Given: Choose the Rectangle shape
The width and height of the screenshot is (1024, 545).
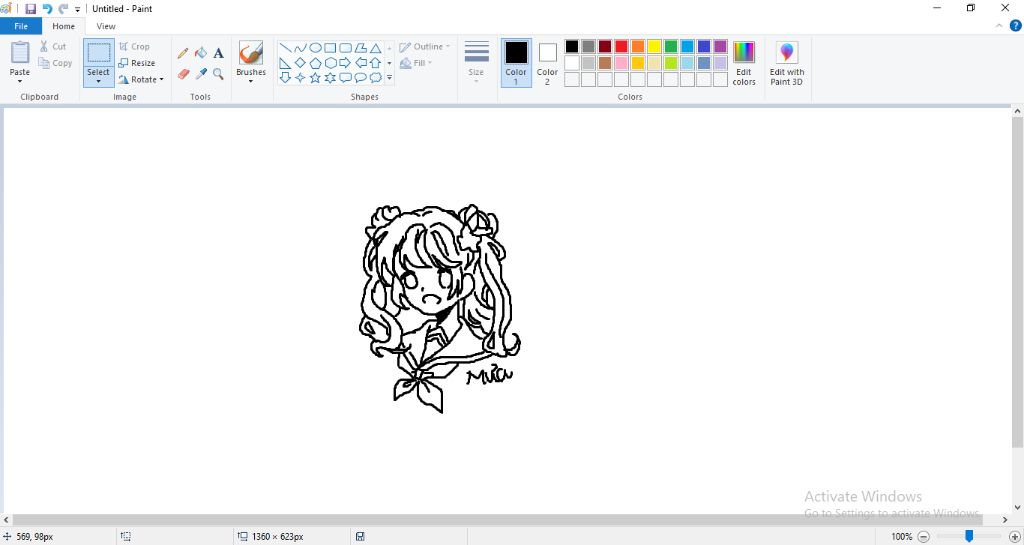Looking at the screenshot, I should pyautogui.click(x=330, y=48).
